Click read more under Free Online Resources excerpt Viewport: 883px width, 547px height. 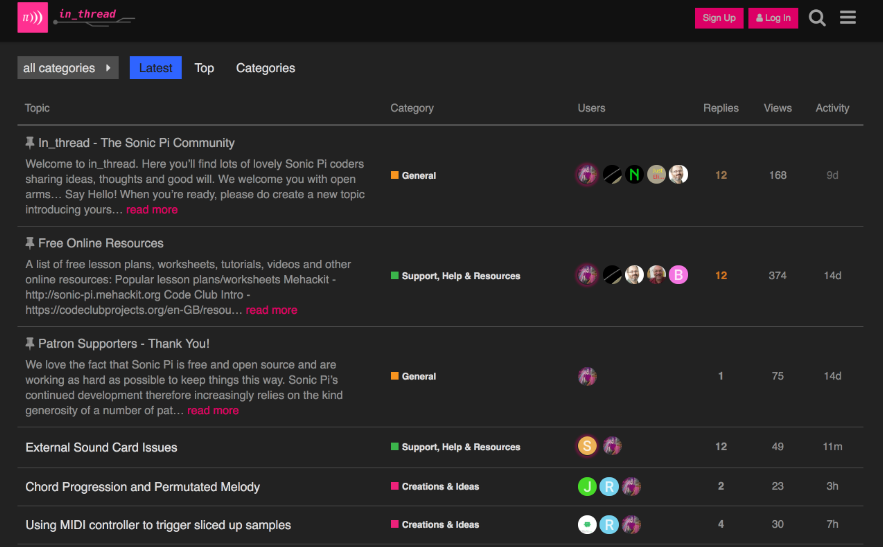[271, 310]
